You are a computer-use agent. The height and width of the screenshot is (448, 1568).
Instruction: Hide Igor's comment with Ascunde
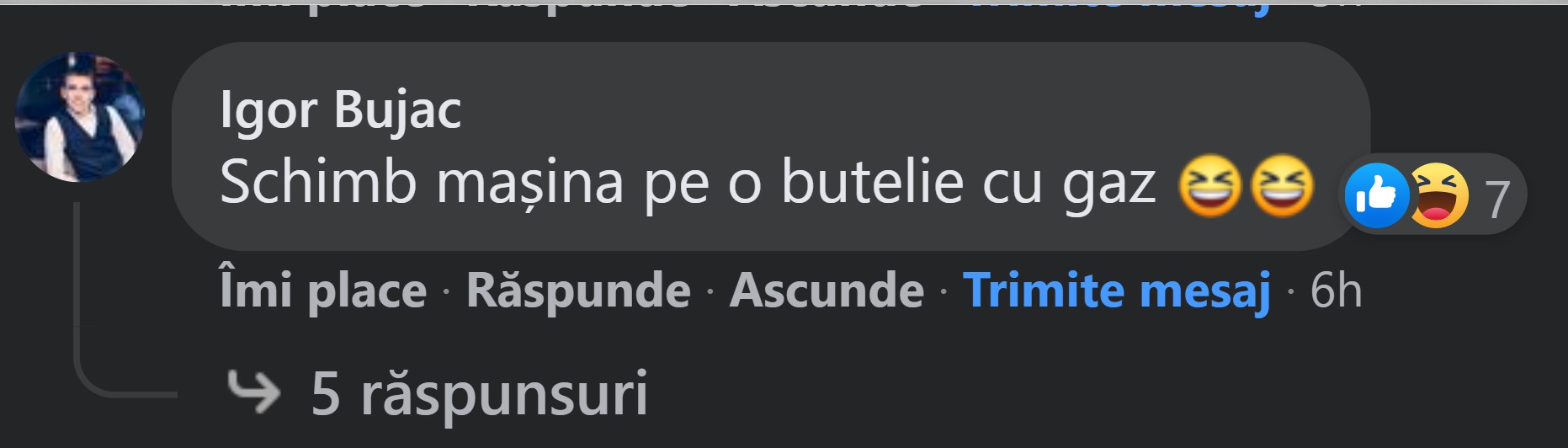(x=827, y=291)
